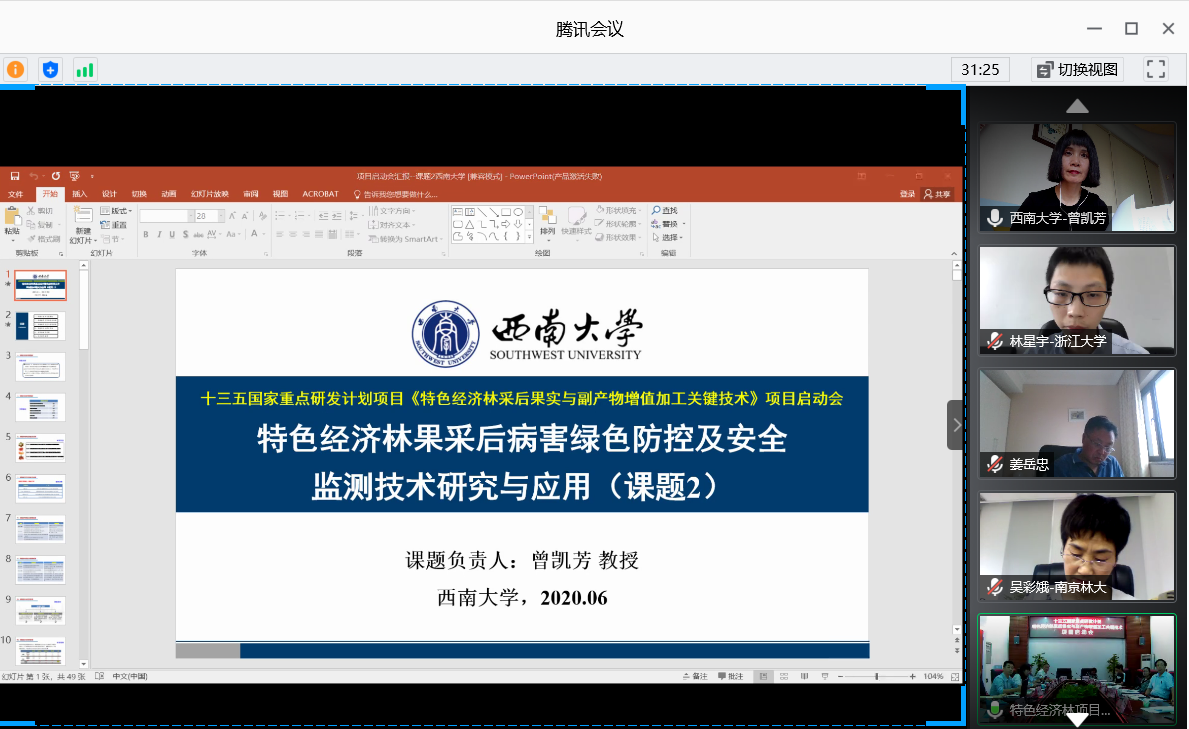
Task: Select 吴彩娥-南京林大 video tile
Action: pyautogui.click(x=1077, y=546)
